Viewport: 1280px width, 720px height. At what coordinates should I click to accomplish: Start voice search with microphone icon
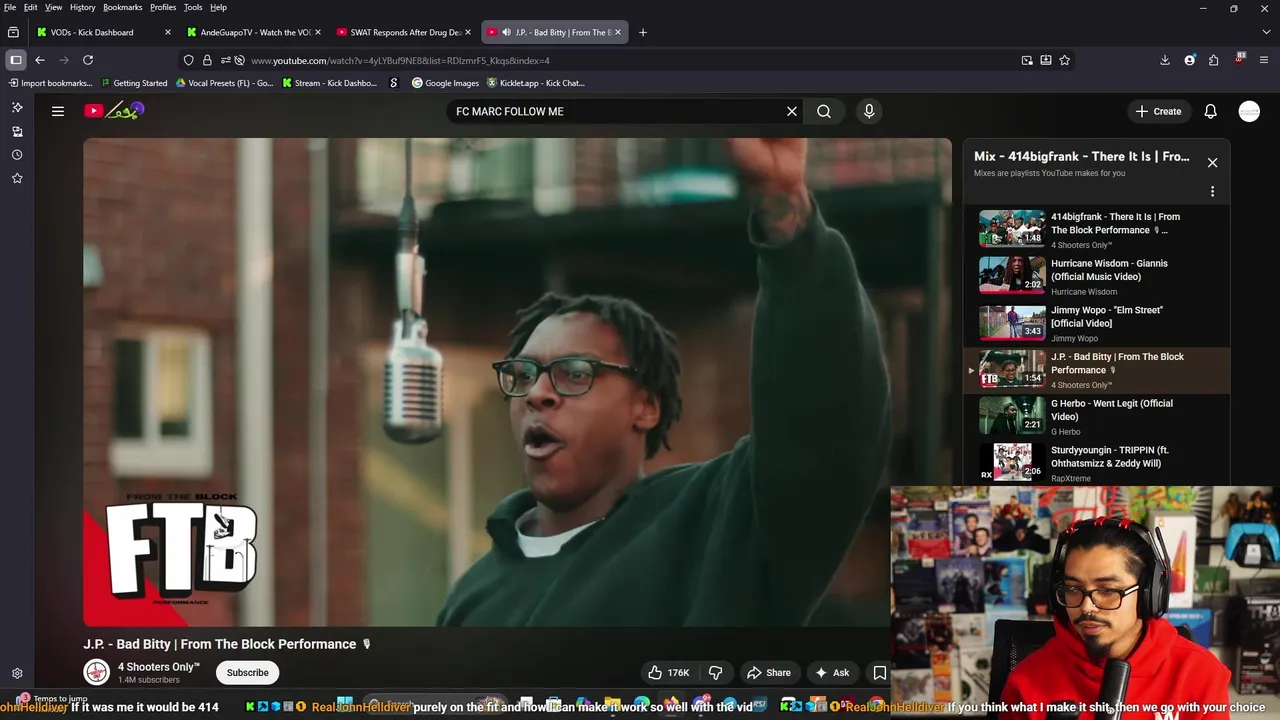pos(869,111)
